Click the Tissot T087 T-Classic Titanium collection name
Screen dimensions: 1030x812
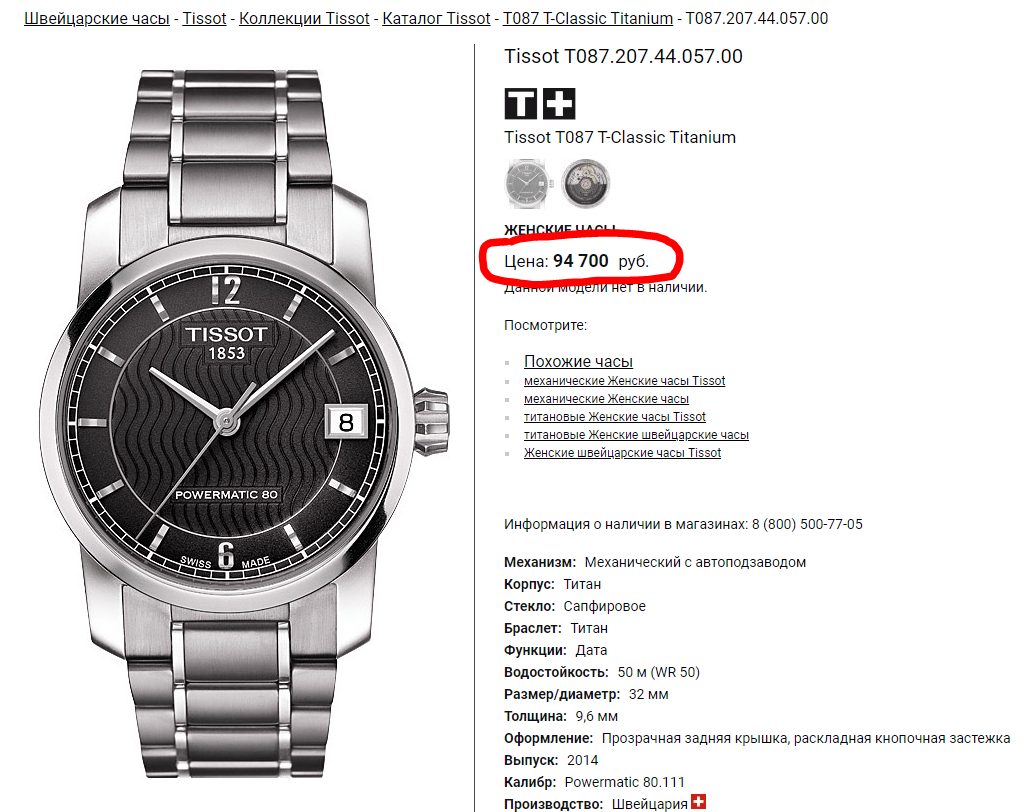click(620, 137)
